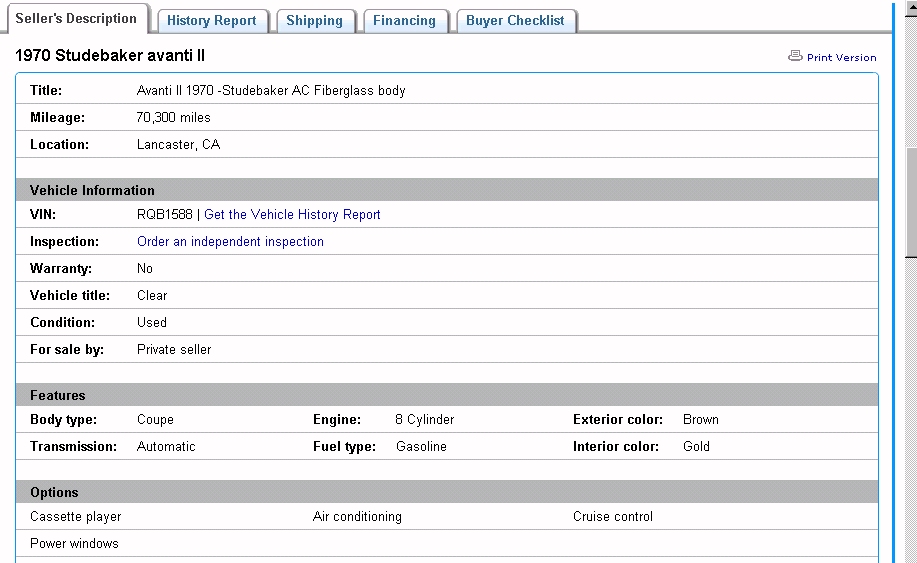Click the scrollbar up arrow

tap(910, 6)
